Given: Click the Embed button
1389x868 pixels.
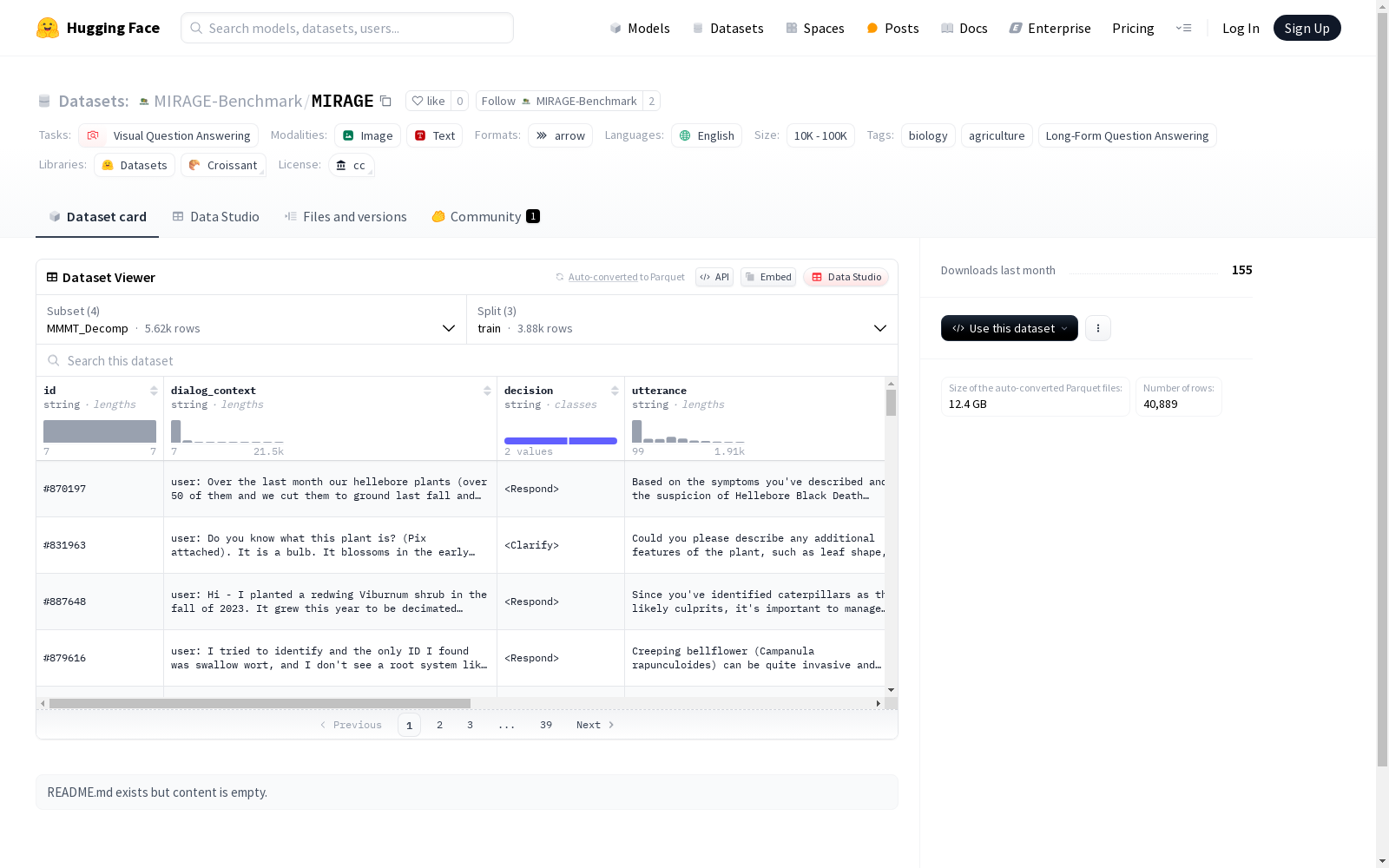Looking at the screenshot, I should pyautogui.click(x=768, y=277).
